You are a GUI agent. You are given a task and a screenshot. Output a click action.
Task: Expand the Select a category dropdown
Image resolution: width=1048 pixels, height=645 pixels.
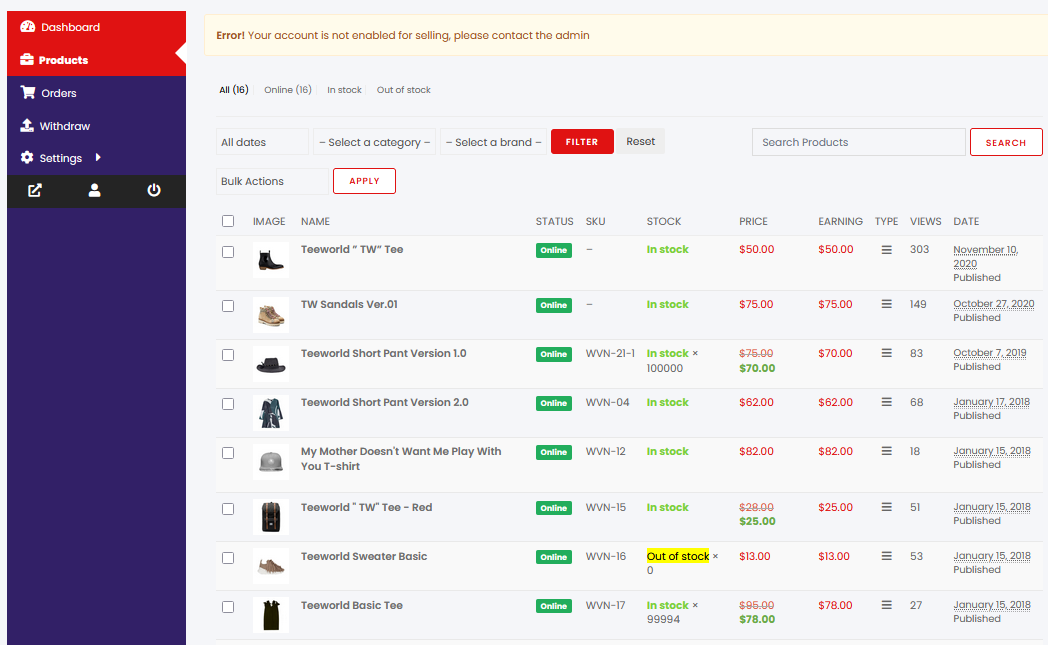374,142
